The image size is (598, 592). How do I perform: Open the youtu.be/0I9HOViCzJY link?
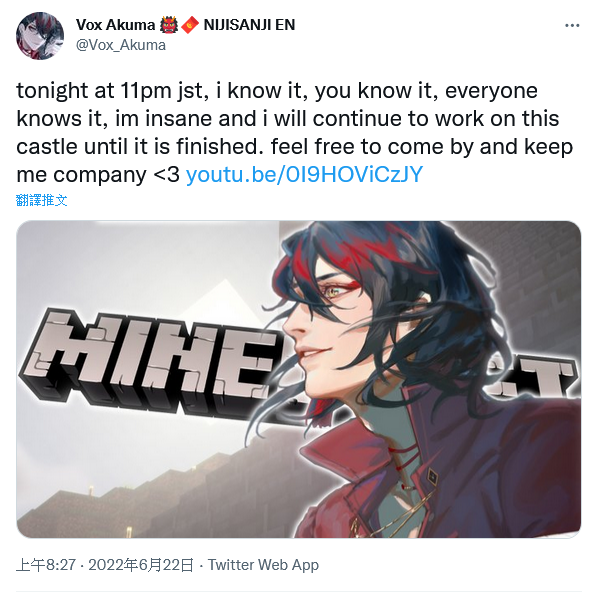(x=304, y=174)
